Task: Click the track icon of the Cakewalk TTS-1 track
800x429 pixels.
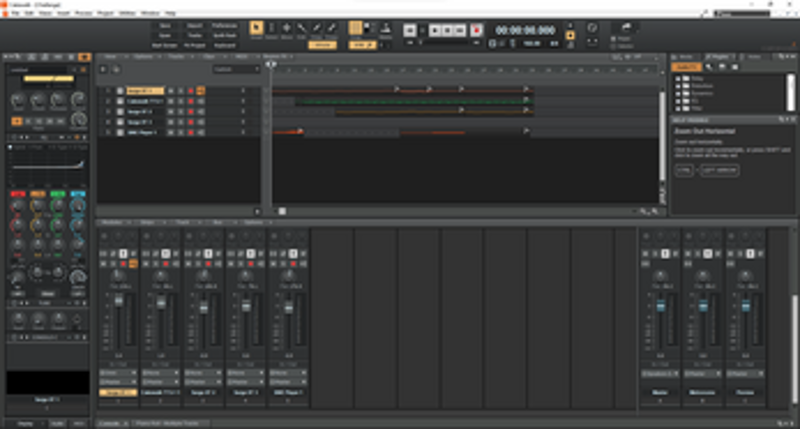Action: (120, 101)
